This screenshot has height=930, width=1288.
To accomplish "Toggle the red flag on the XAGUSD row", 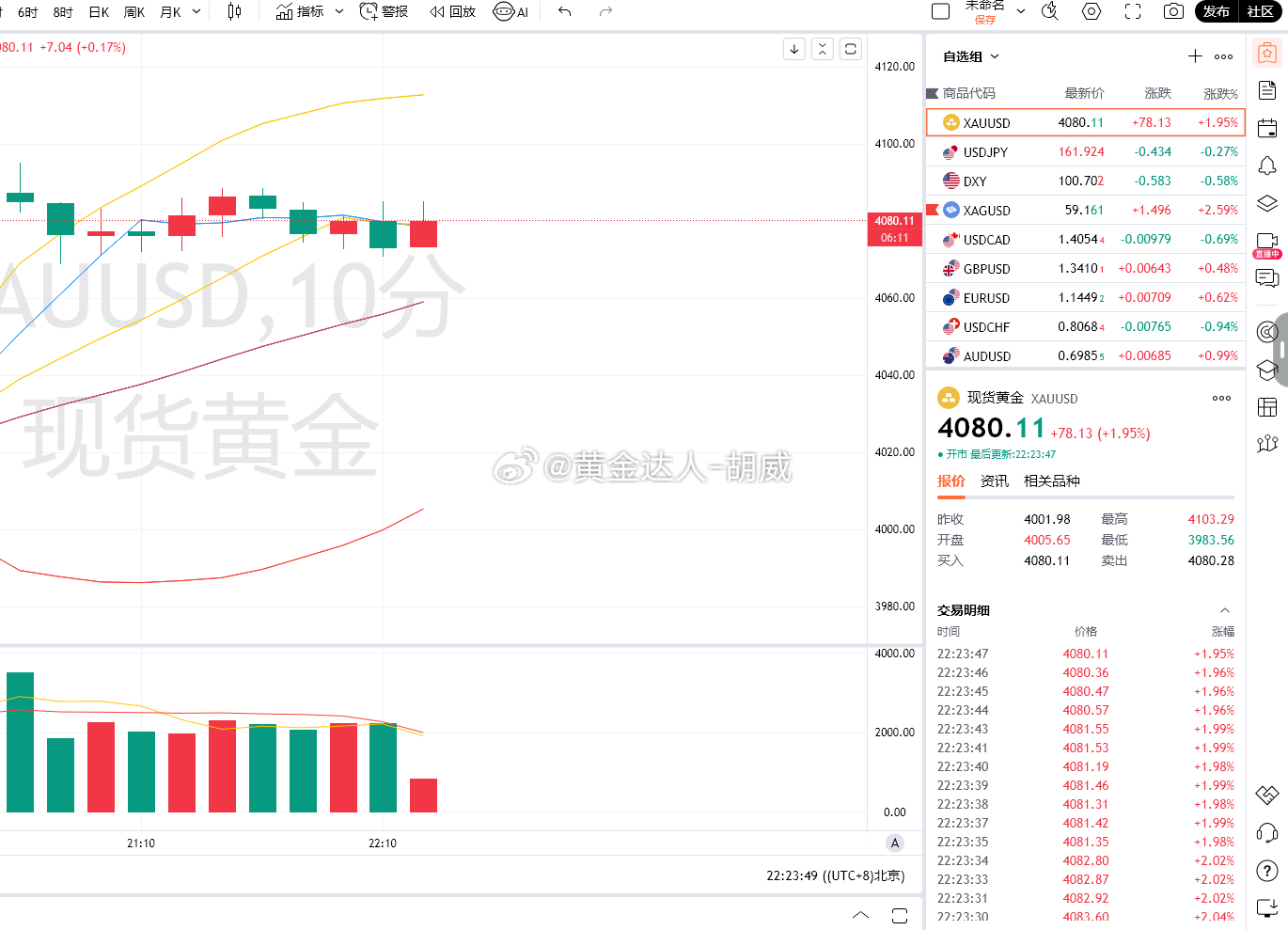I will [x=933, y=210].
